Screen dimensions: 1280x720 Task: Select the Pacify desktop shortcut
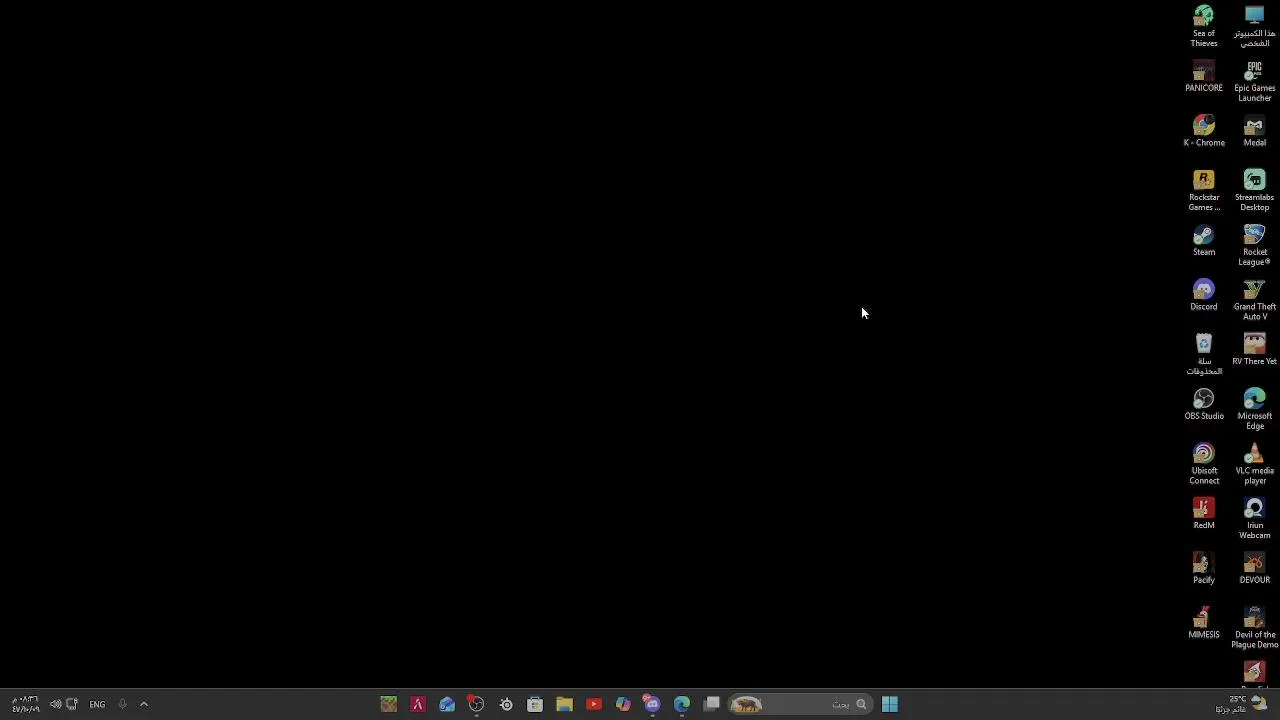1204,569
